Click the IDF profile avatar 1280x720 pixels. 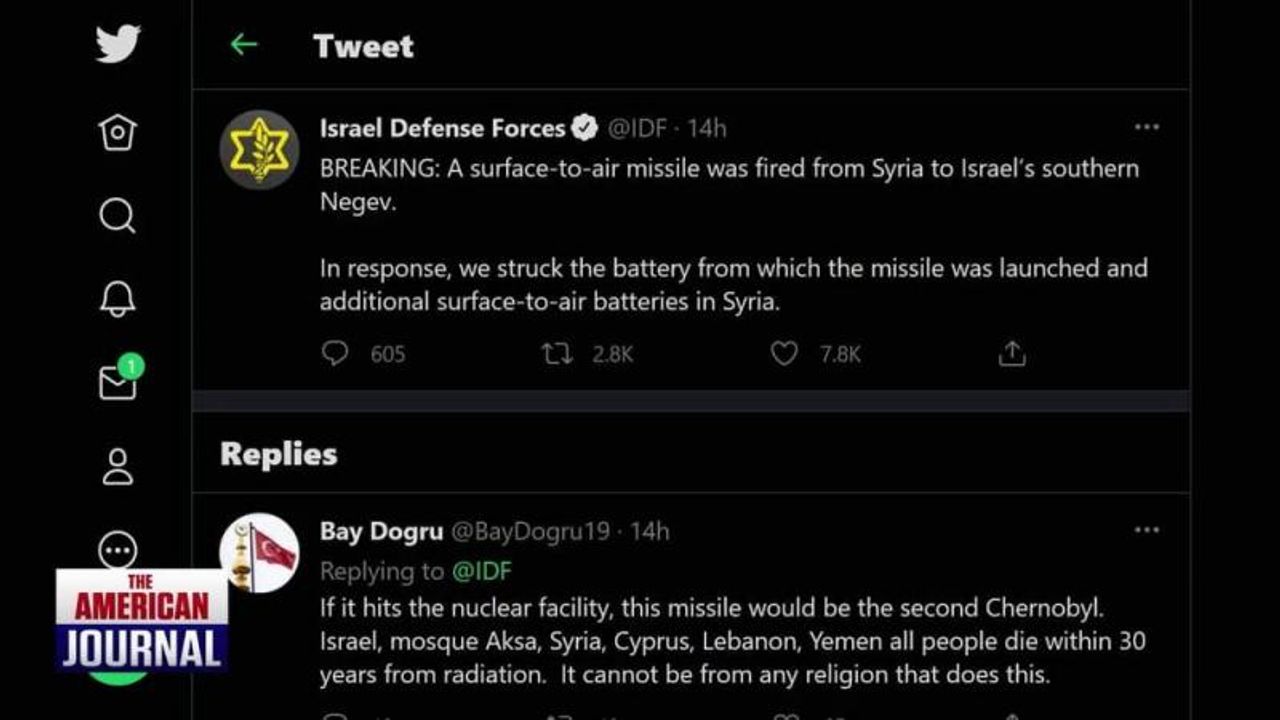[259, 150]
